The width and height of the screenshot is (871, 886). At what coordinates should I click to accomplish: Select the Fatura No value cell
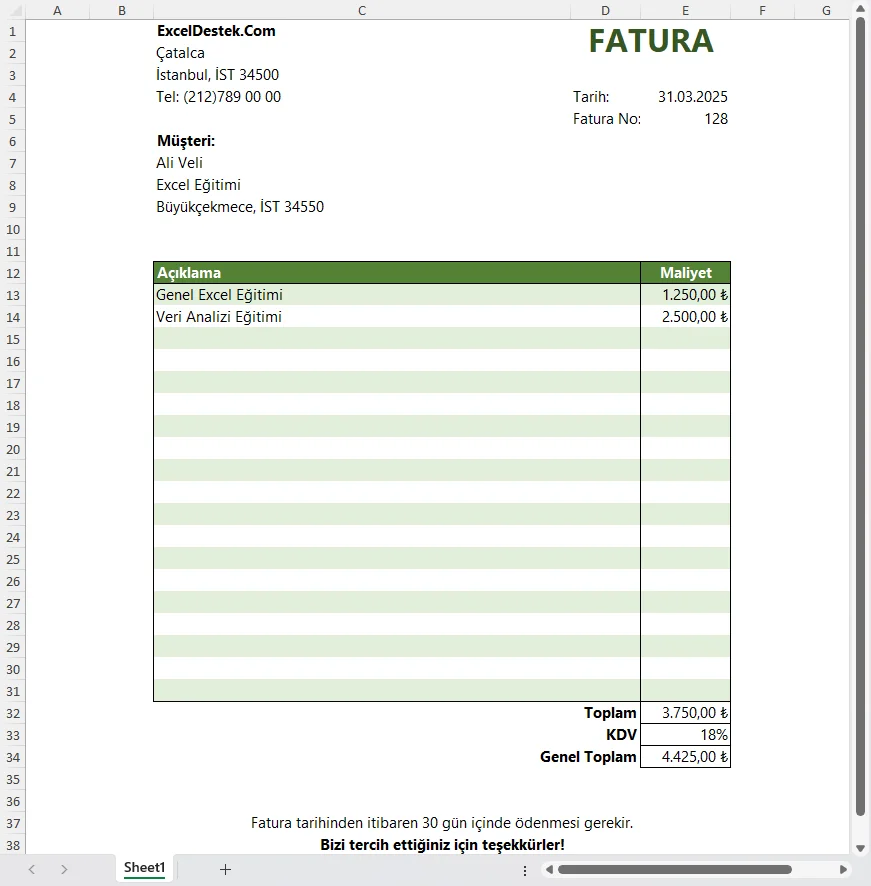point(685,119)
